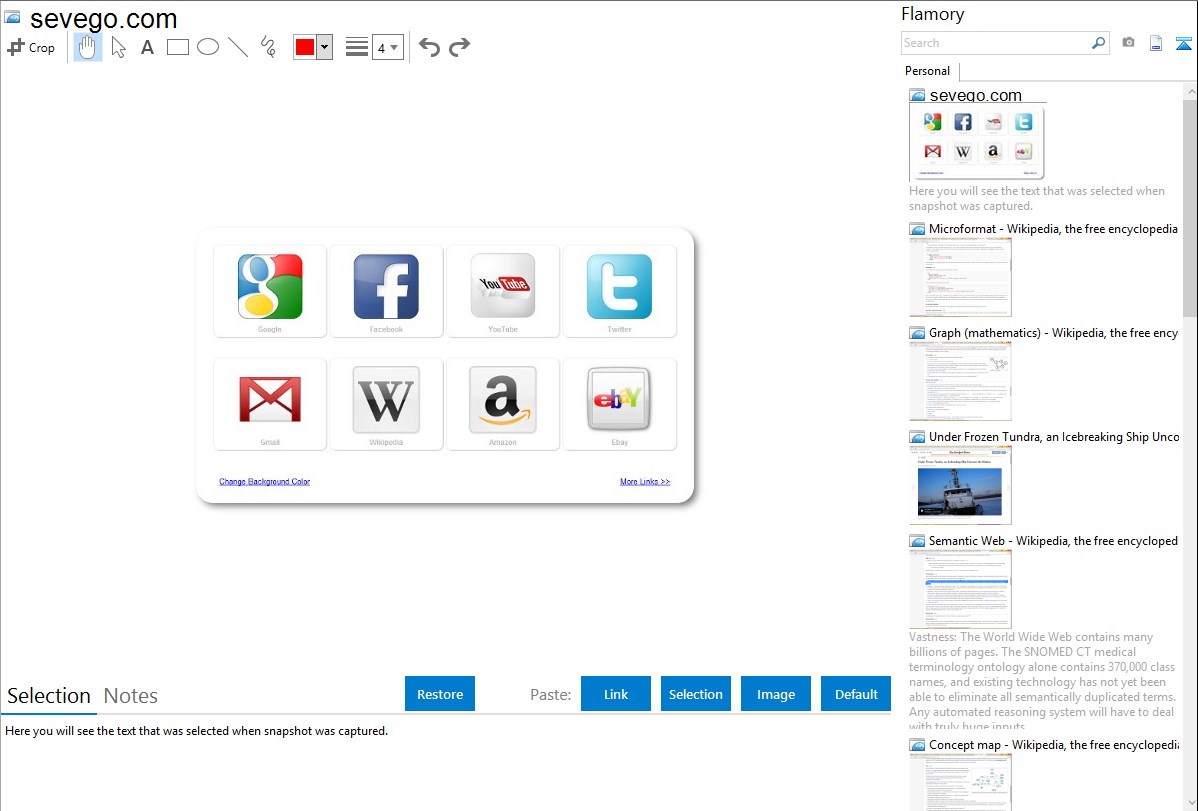The image size is (1198, 811).
Task: Open the Microformat Wikipedia snapshot thumbnail
Action: [x=960, y=277]
